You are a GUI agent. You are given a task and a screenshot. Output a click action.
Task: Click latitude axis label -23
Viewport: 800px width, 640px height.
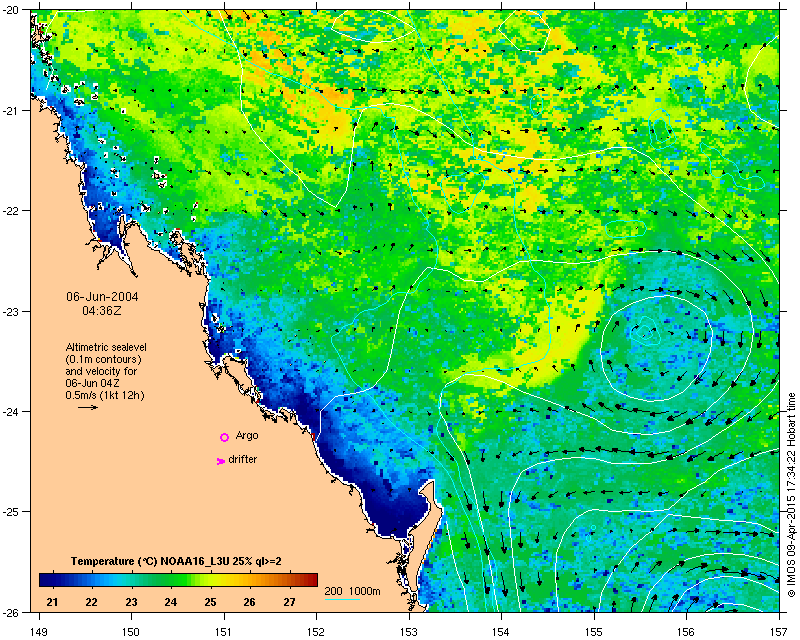tap(10, 311)
